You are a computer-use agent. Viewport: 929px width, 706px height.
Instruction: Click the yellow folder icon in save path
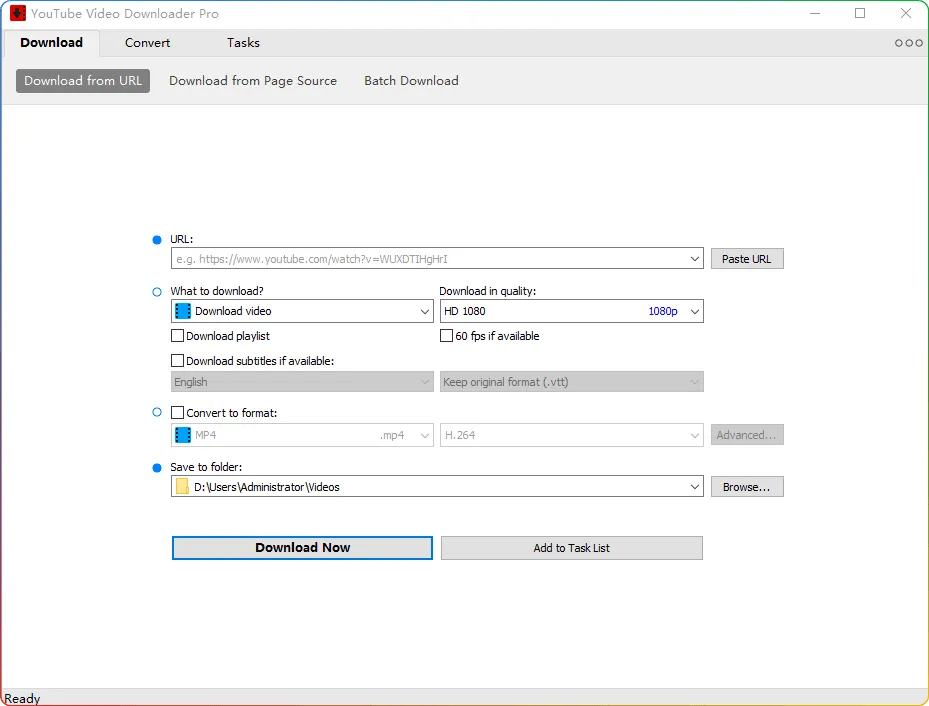point(182,487)
